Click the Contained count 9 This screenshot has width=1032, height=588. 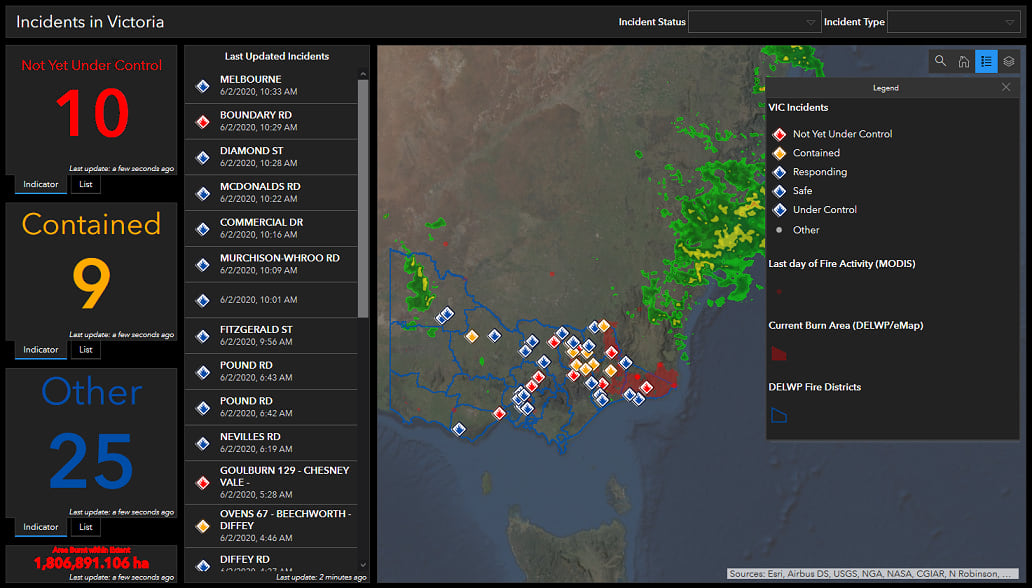click(x=91, y=283)
